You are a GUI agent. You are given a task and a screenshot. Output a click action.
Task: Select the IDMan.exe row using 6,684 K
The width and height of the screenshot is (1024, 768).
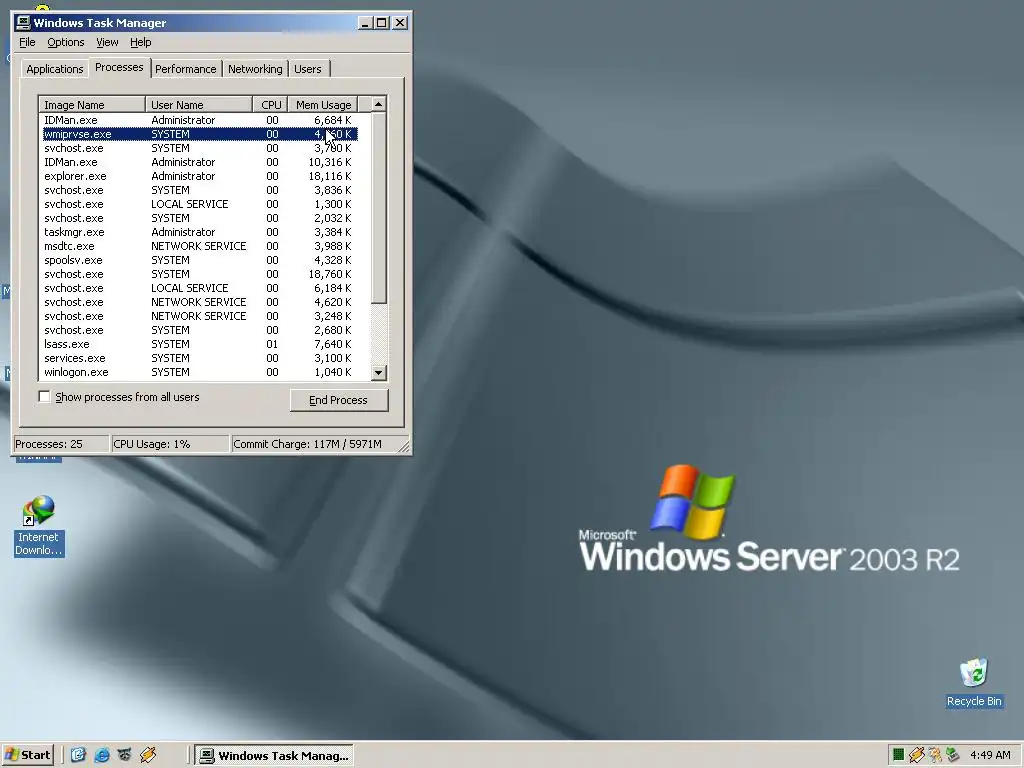[198, 120]
